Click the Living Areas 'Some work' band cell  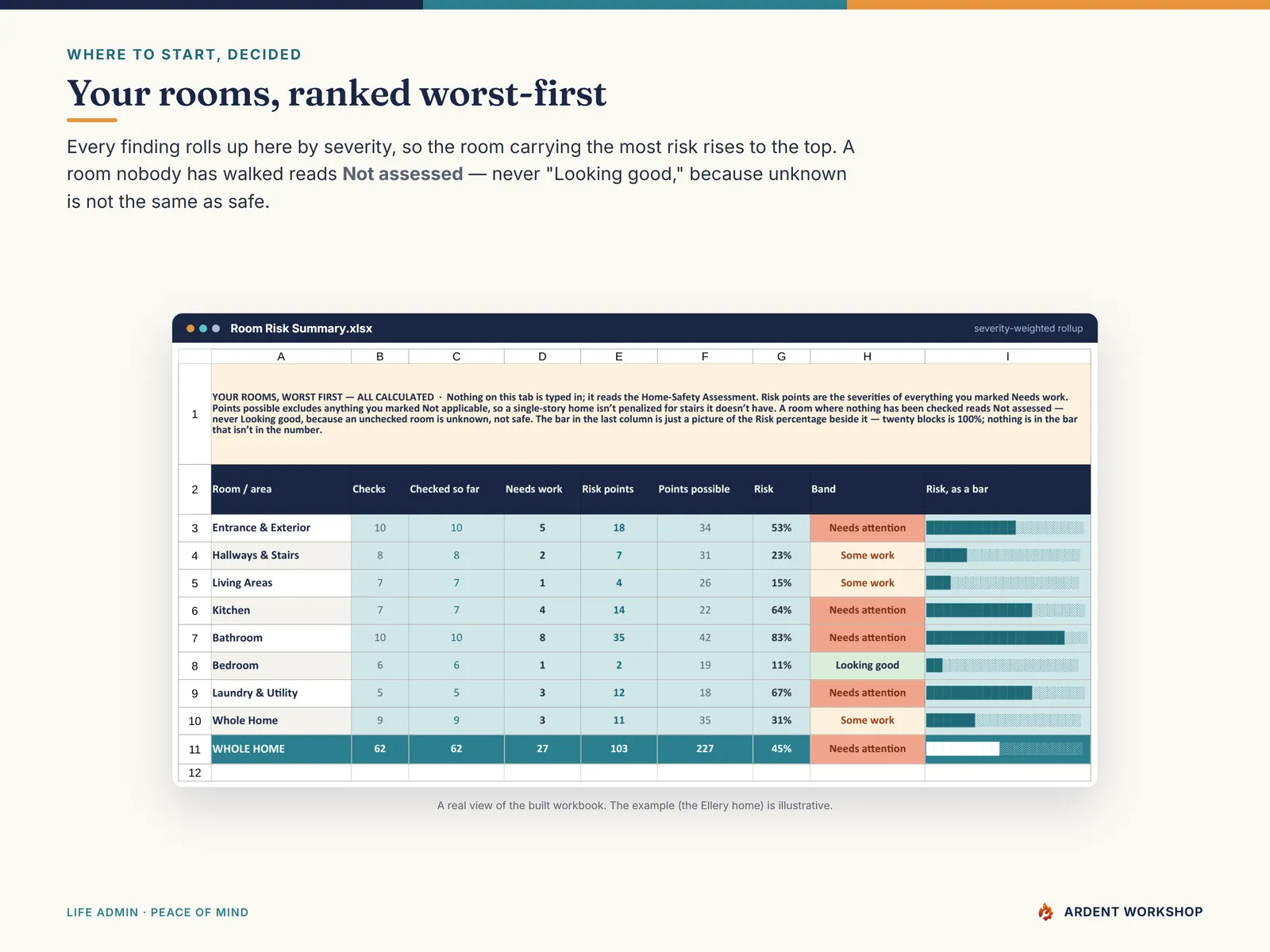pyautogui.click(x=868, y=583)
